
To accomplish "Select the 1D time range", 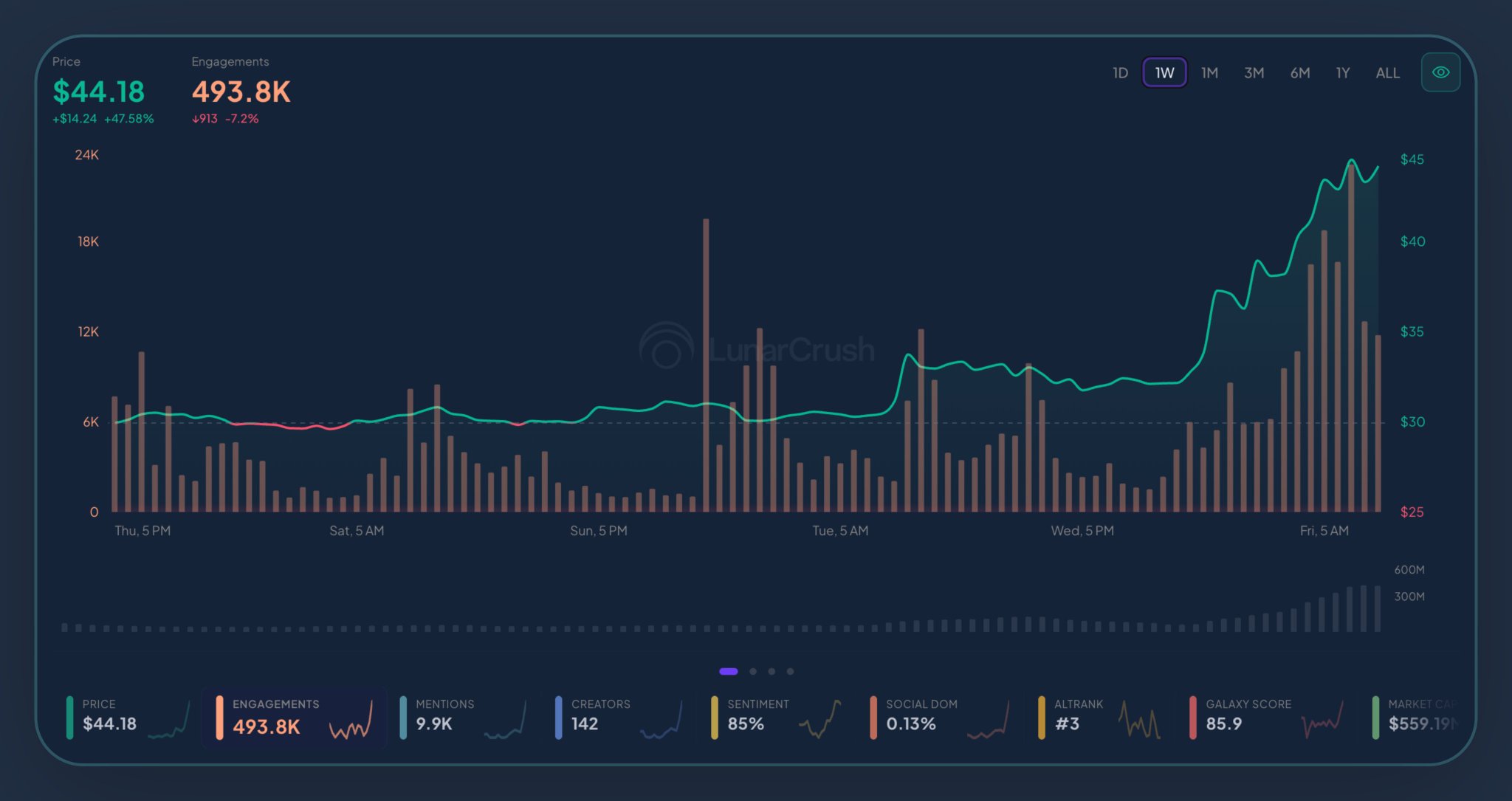I will click(x=1119, y=72).
